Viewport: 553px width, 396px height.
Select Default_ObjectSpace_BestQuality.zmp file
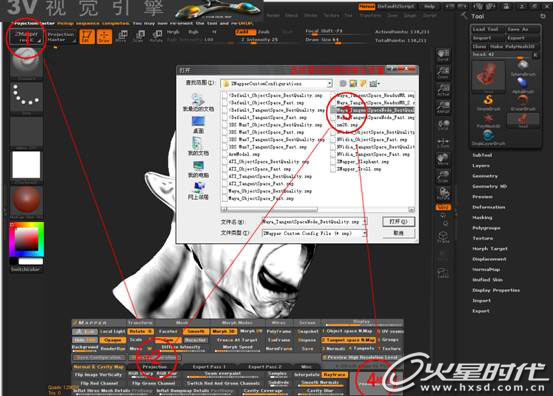pyautogui.click(x=272, y=95)
